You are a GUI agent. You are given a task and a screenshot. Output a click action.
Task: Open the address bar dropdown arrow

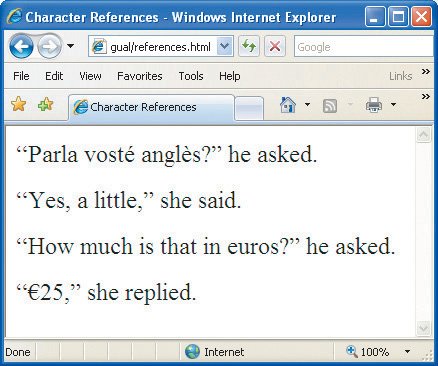(x=225, y=46)
